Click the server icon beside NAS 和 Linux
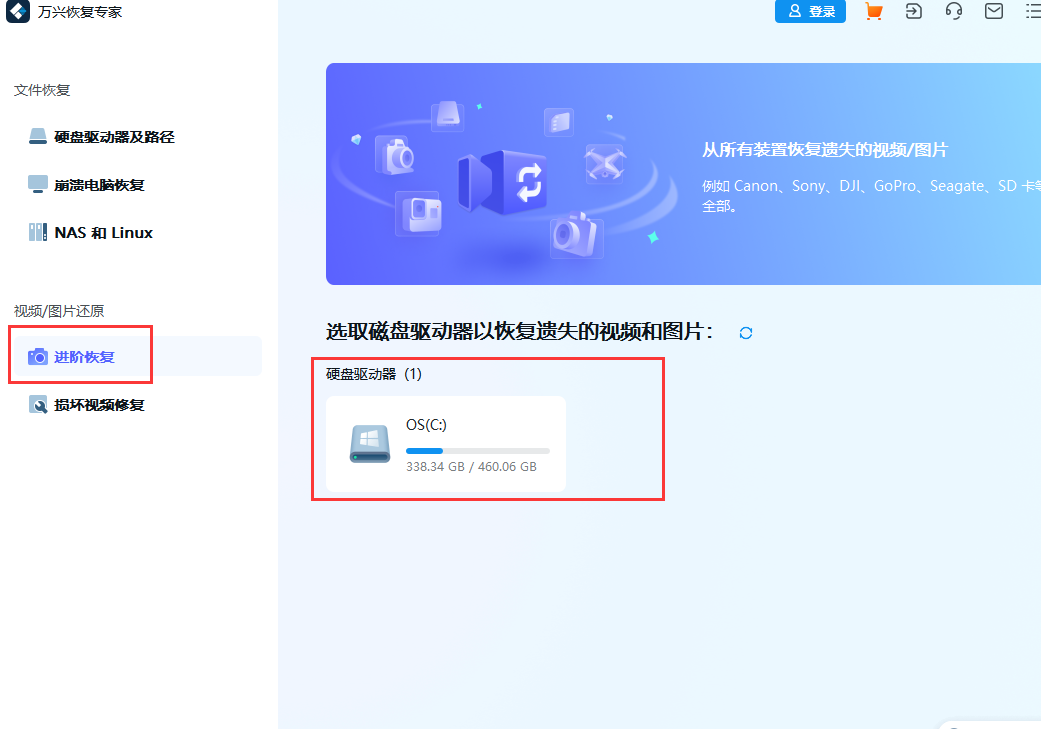Screen dimensions: 1041x729 click(37, 231)
